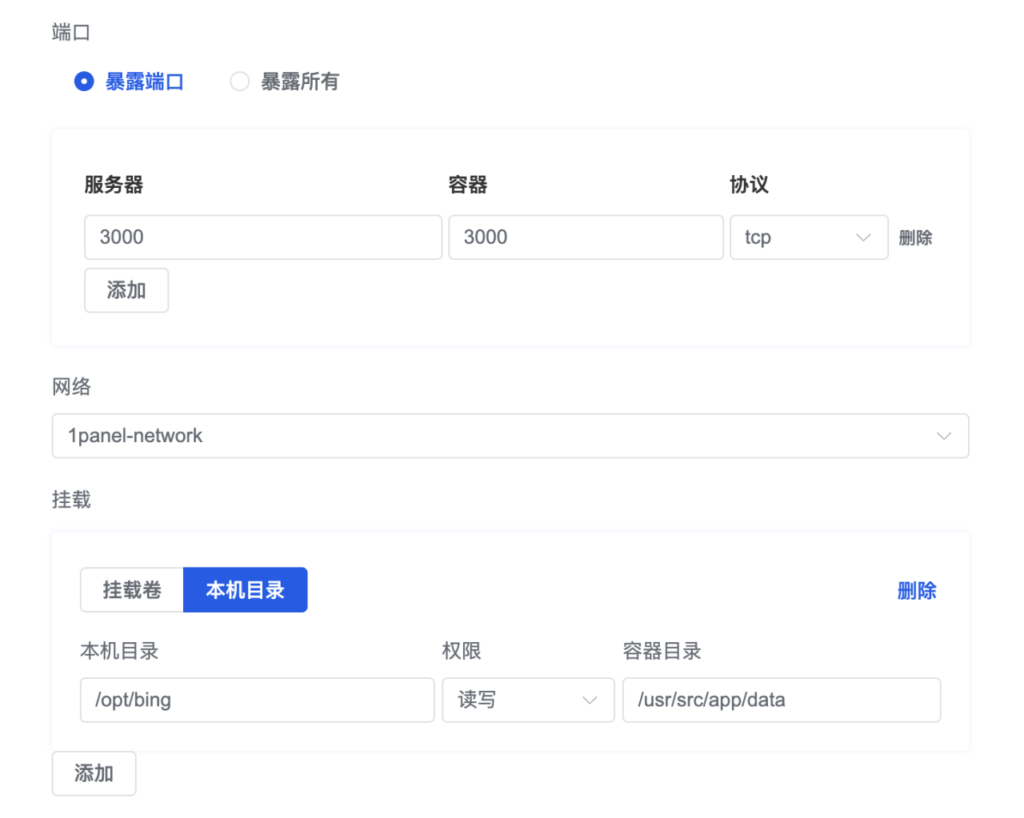Focus the 容器 port field with 3000
The image size is (1024, 818).
(x=585, y=238)
